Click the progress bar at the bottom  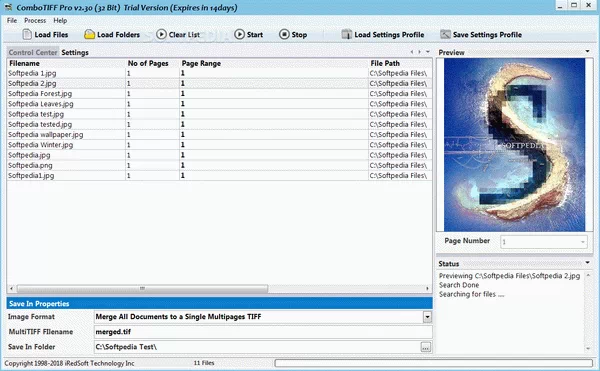(x=434, y=363)
